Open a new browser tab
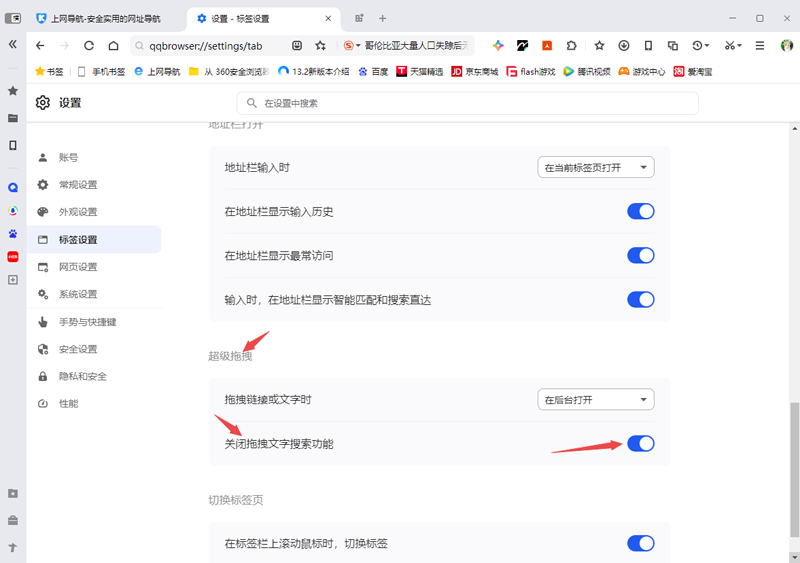800x563 pixels. 382,18
